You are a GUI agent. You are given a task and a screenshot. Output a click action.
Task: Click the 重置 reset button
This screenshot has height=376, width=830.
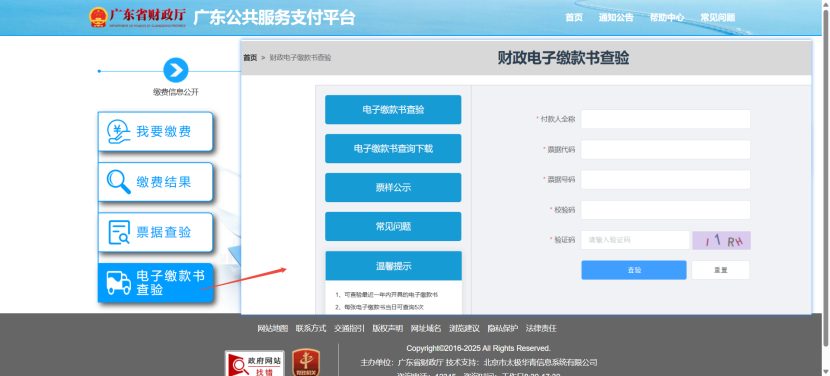[720, 270]
